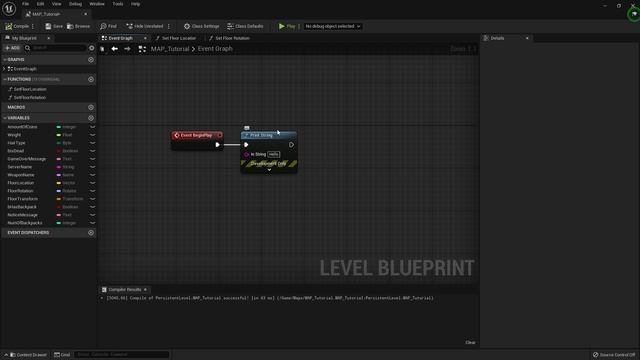The image size is (640, 360).
Task: Start Play in editor
Action: (x=287, y=26)
